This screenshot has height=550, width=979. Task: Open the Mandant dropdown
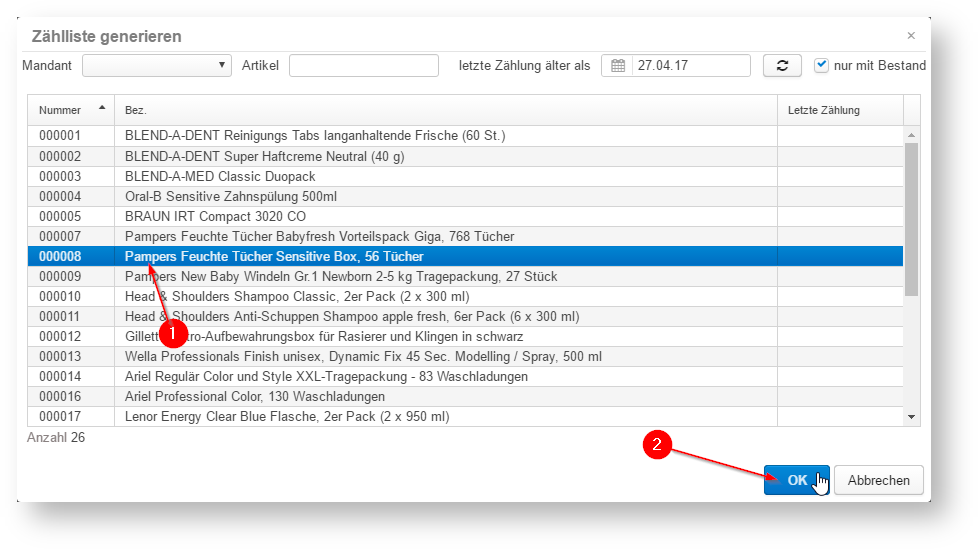coord(157,66)
